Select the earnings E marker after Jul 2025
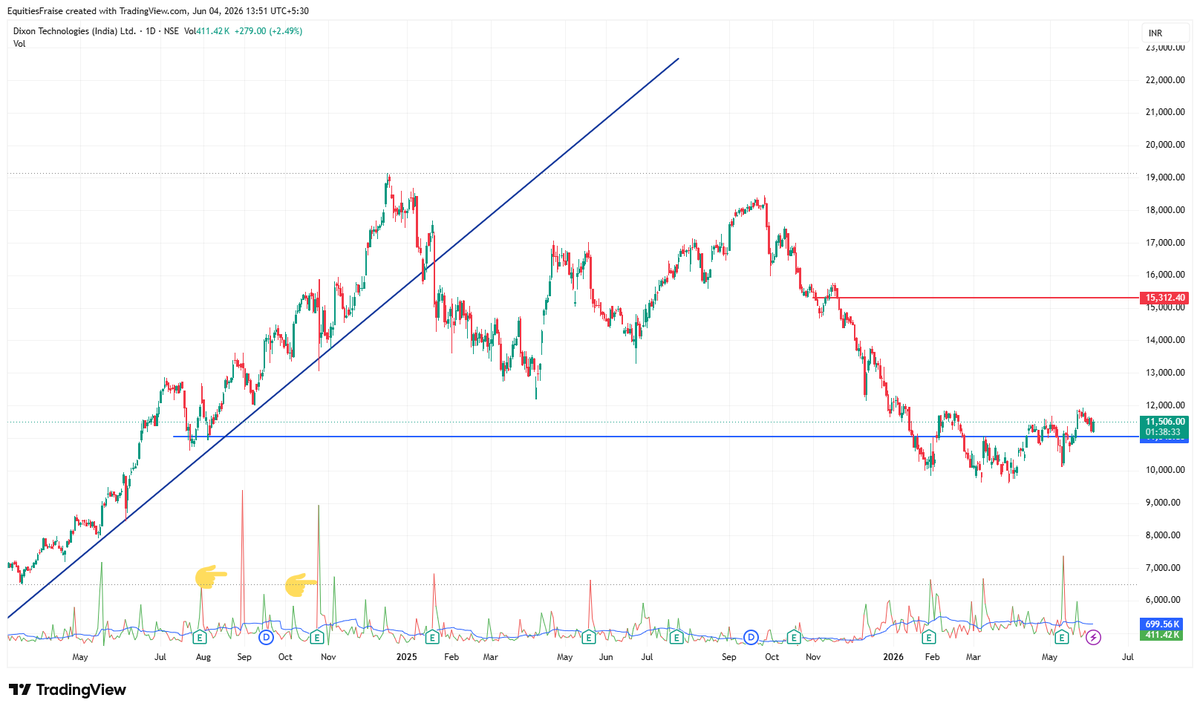Viewport: 1200px width, 712px height. click(x=677, y=636)
